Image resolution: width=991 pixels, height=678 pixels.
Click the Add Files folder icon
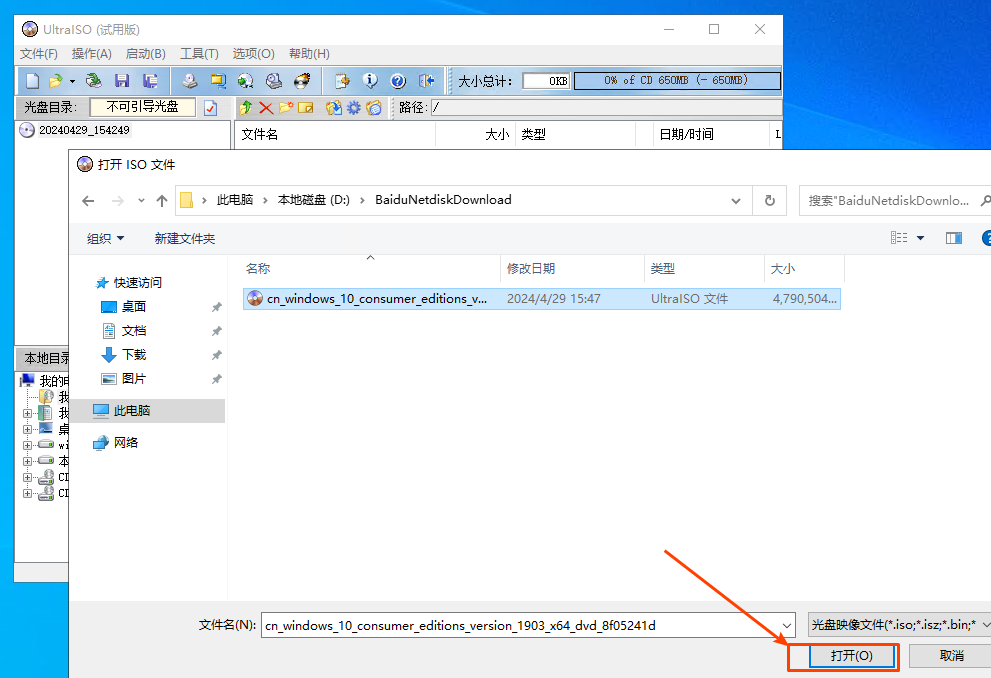coord(334,108)
